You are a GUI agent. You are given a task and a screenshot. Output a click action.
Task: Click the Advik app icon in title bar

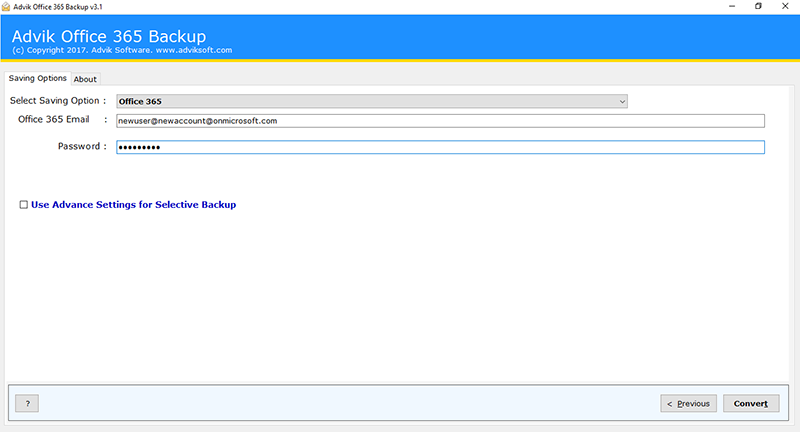(x=6, y=7)
